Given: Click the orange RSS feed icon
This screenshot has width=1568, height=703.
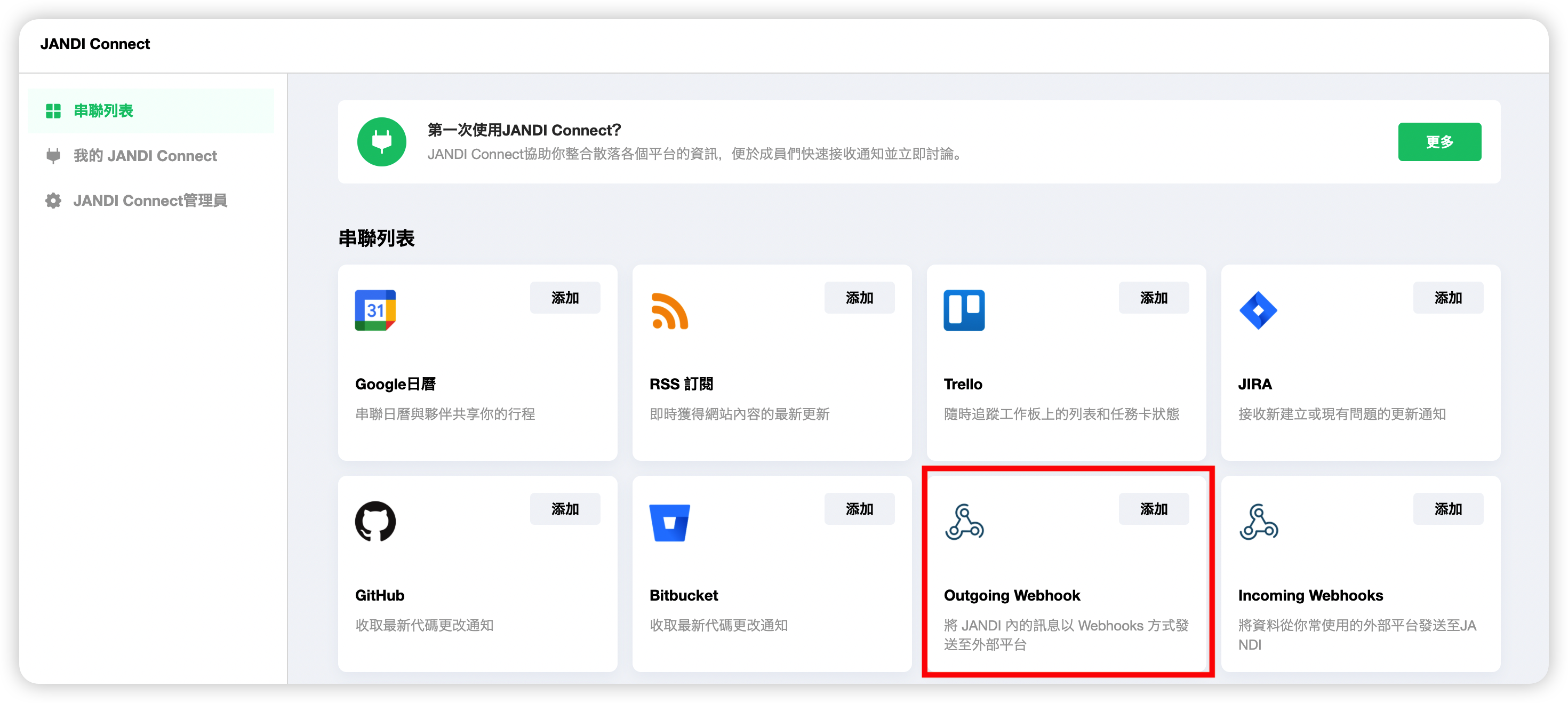Looking at the screenshot, I should pyautogui.click(x=669, y=310).
